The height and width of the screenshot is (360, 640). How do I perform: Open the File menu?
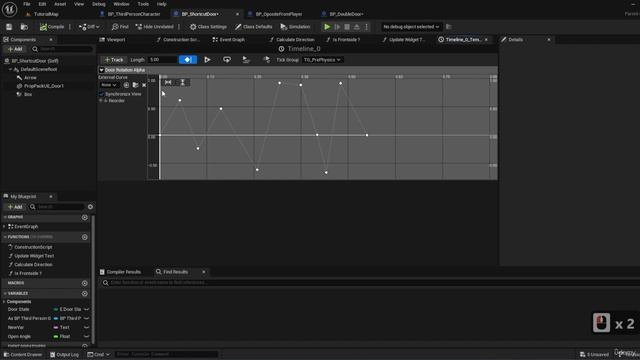click(27, 4)
